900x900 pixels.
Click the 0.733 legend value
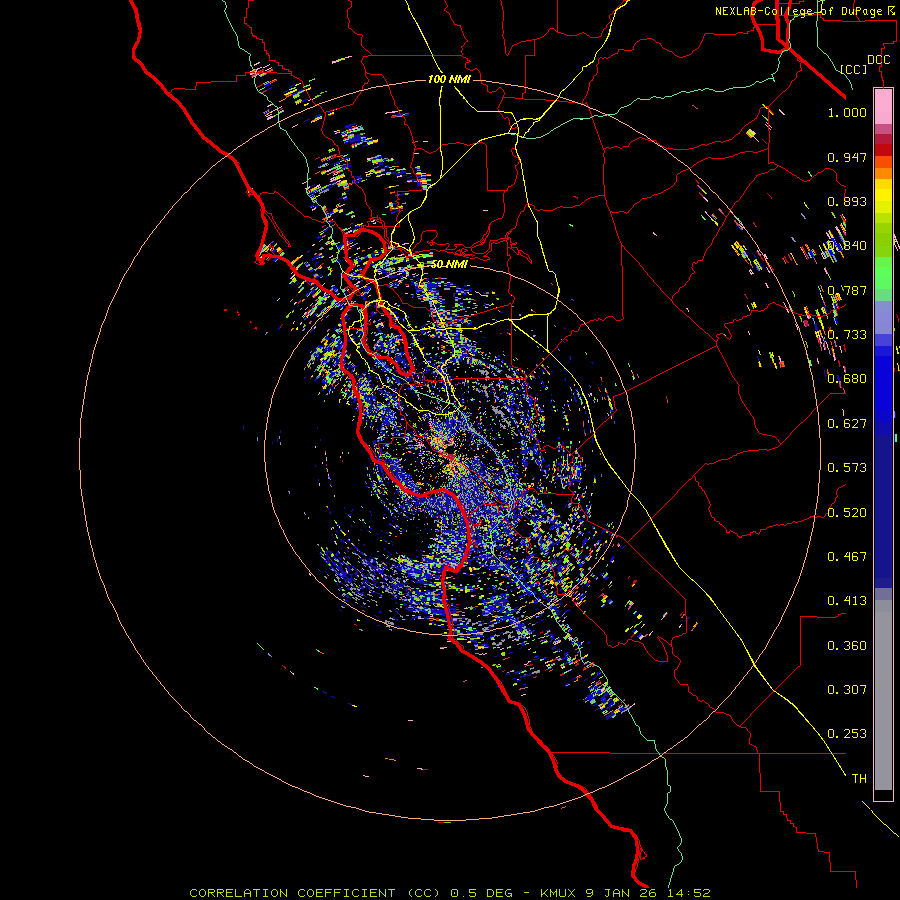click(847, 335)
